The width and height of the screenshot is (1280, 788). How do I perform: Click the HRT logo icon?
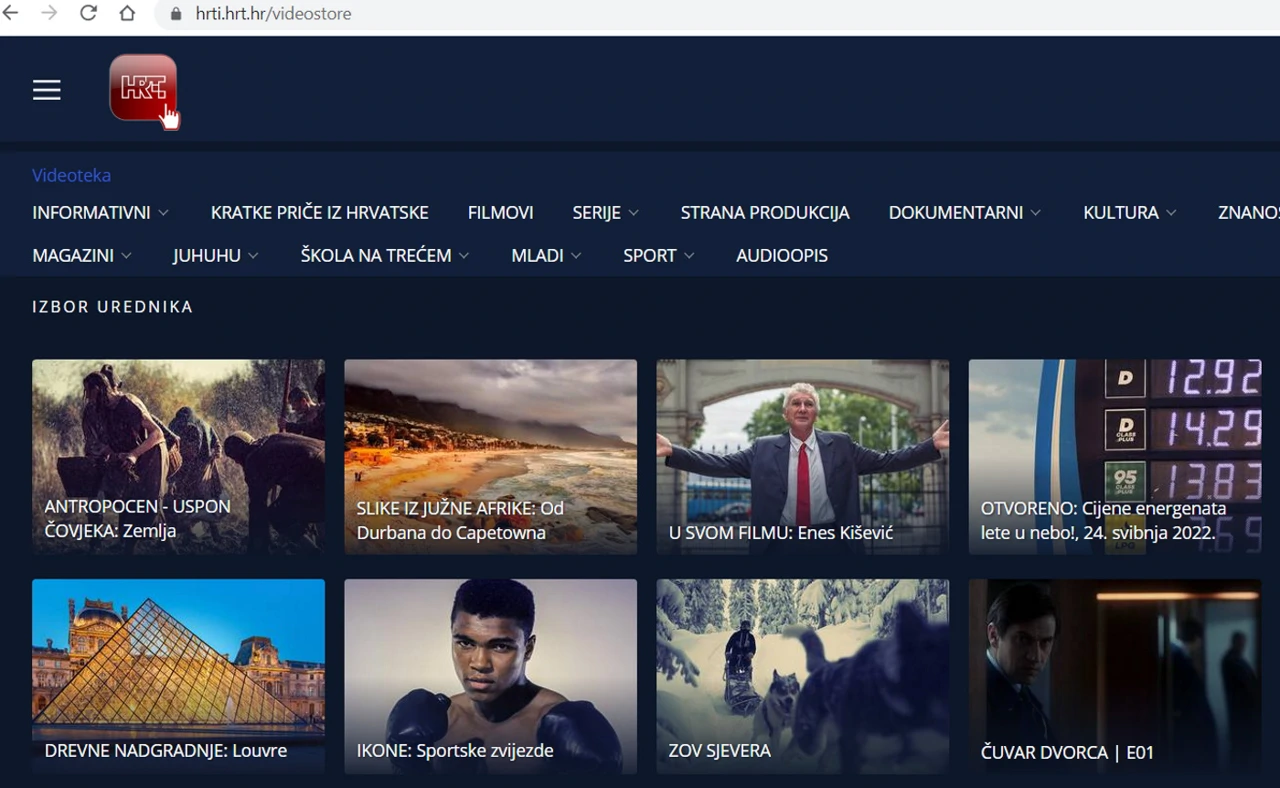(142, 88)
